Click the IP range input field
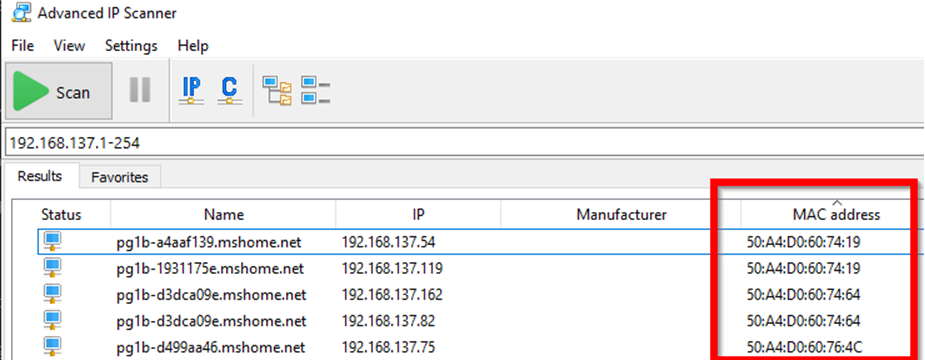The image size is (925, 363). (x=464, y=143)
